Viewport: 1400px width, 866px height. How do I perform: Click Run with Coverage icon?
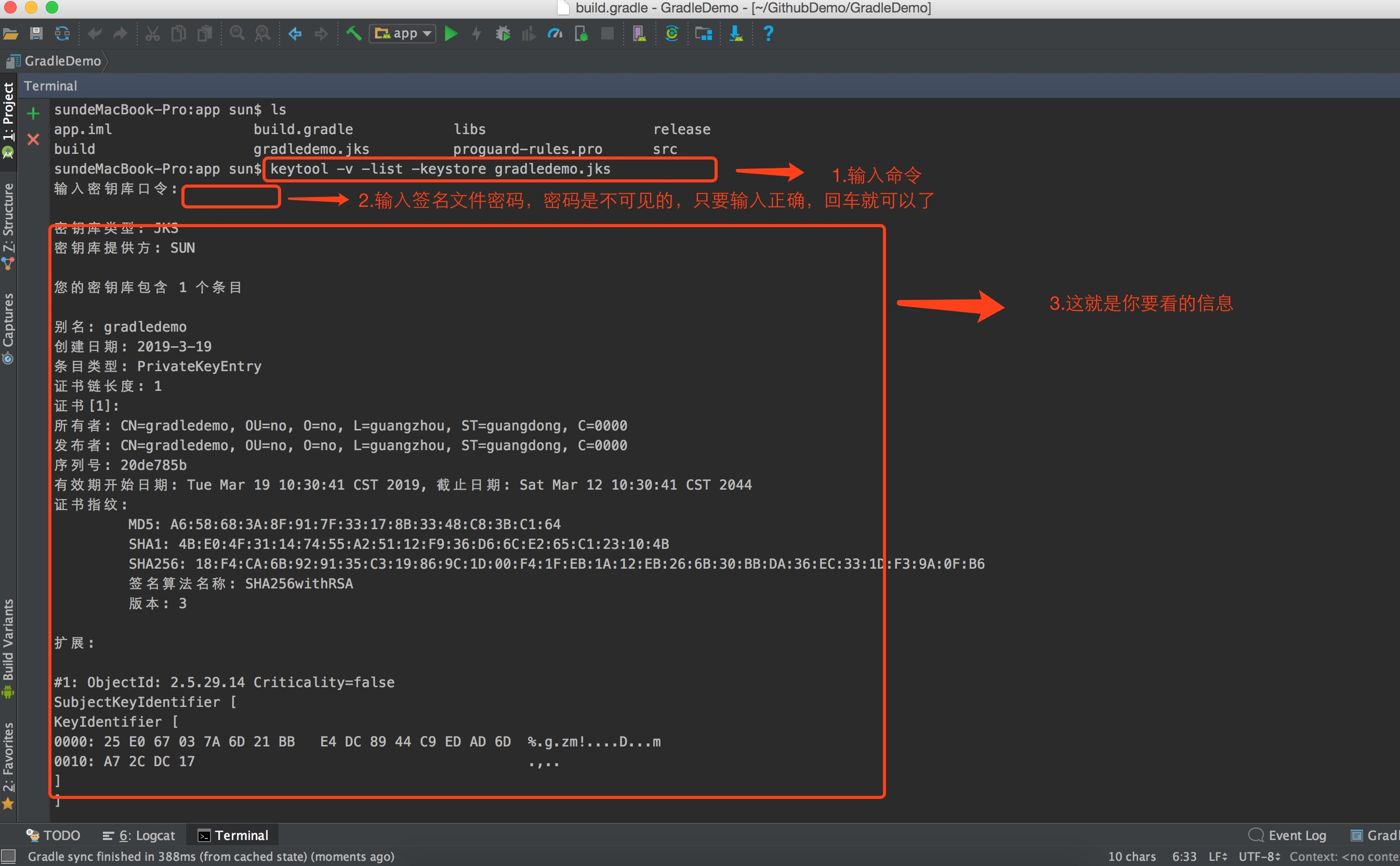click(529, 34)
